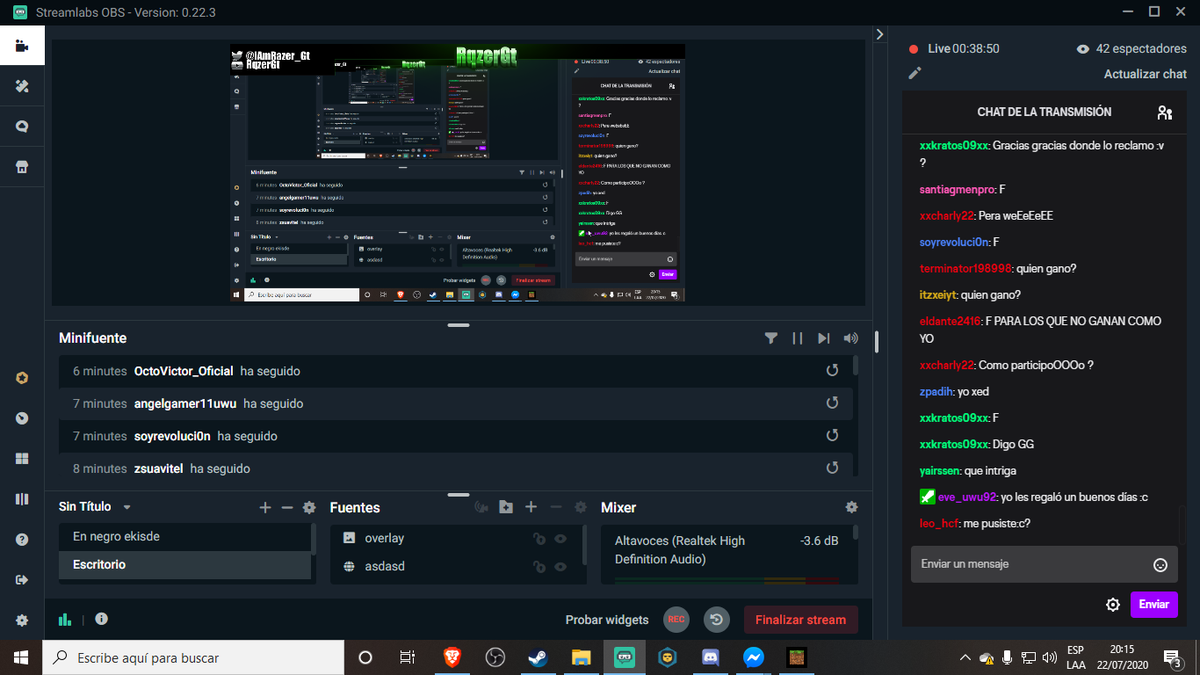Toggle lock on the asdasd source

(539, 566)
